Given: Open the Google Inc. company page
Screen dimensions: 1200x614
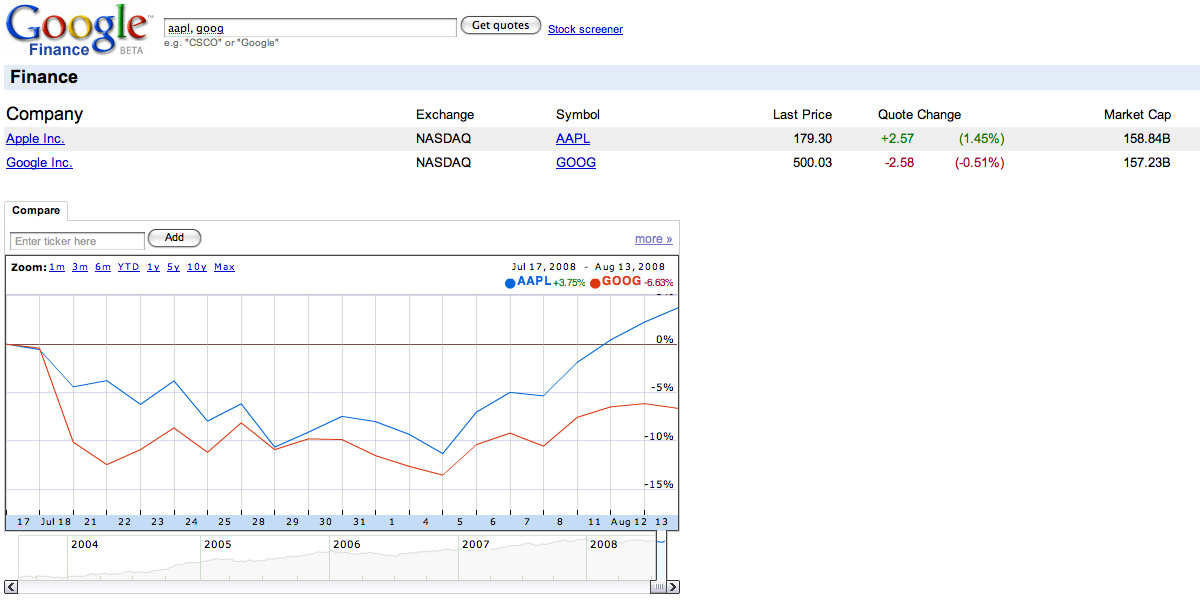Looking at the screenshot, I should [39, 163].
